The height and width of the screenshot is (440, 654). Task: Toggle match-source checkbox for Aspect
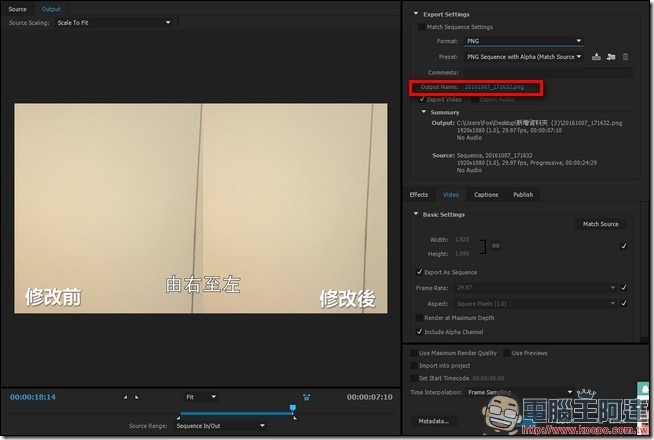click(624, 303)
